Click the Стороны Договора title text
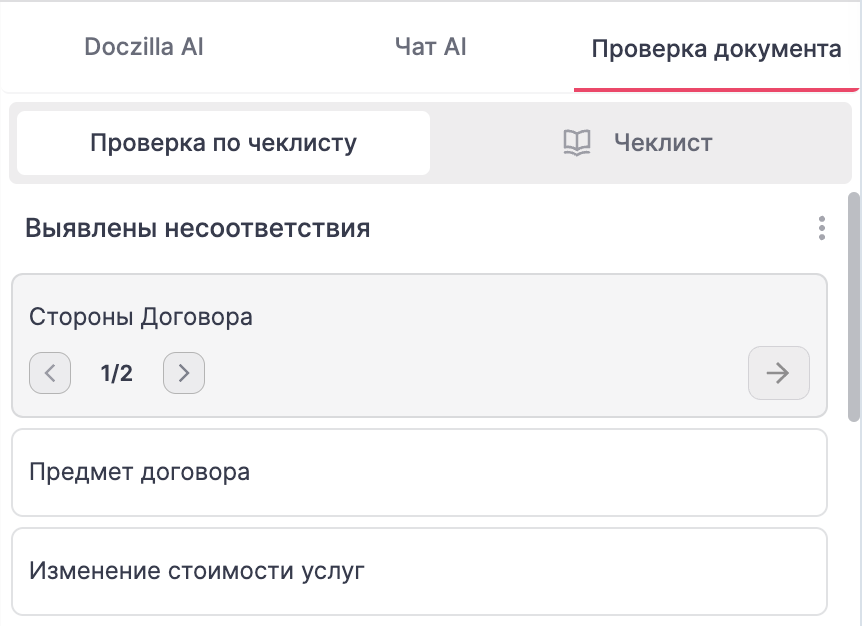 (x=141, y=317)
